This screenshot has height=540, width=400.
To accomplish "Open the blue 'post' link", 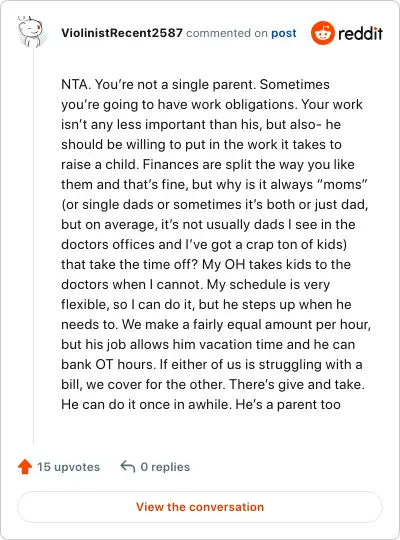I will [x=284, y=33].
